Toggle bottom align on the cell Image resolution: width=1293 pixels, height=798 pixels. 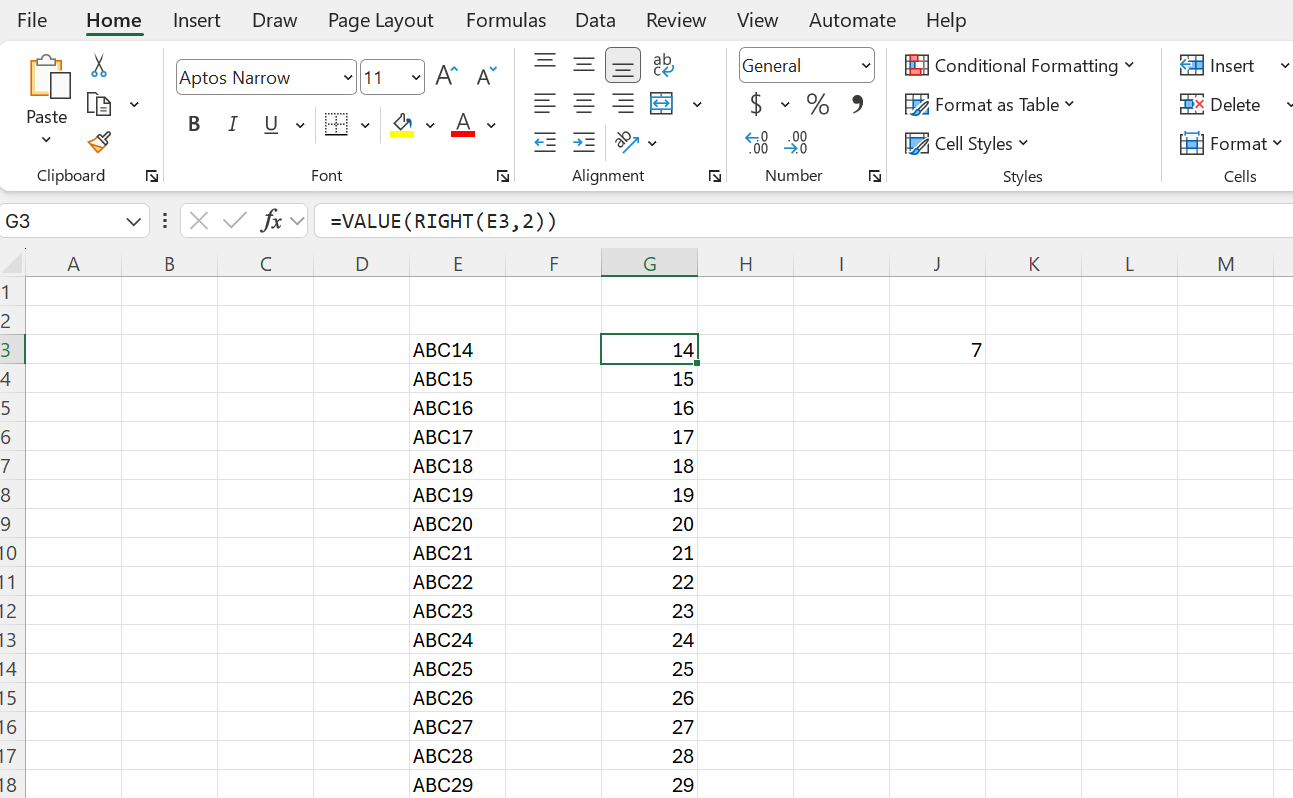[x=623, y=66]
